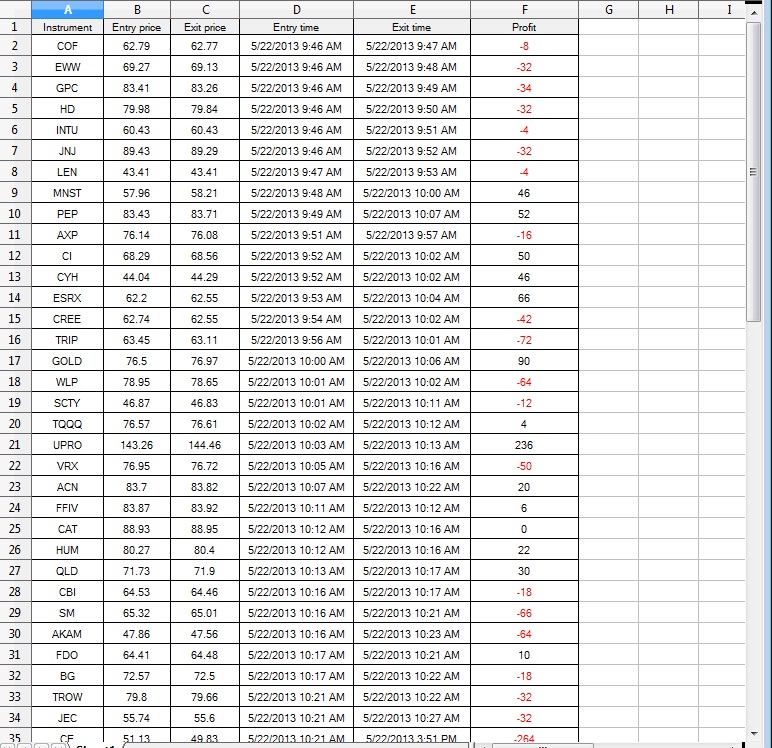Select the INTU instrument cell
Viewport: 772px width, 748px height.
[x=67, y=130]
